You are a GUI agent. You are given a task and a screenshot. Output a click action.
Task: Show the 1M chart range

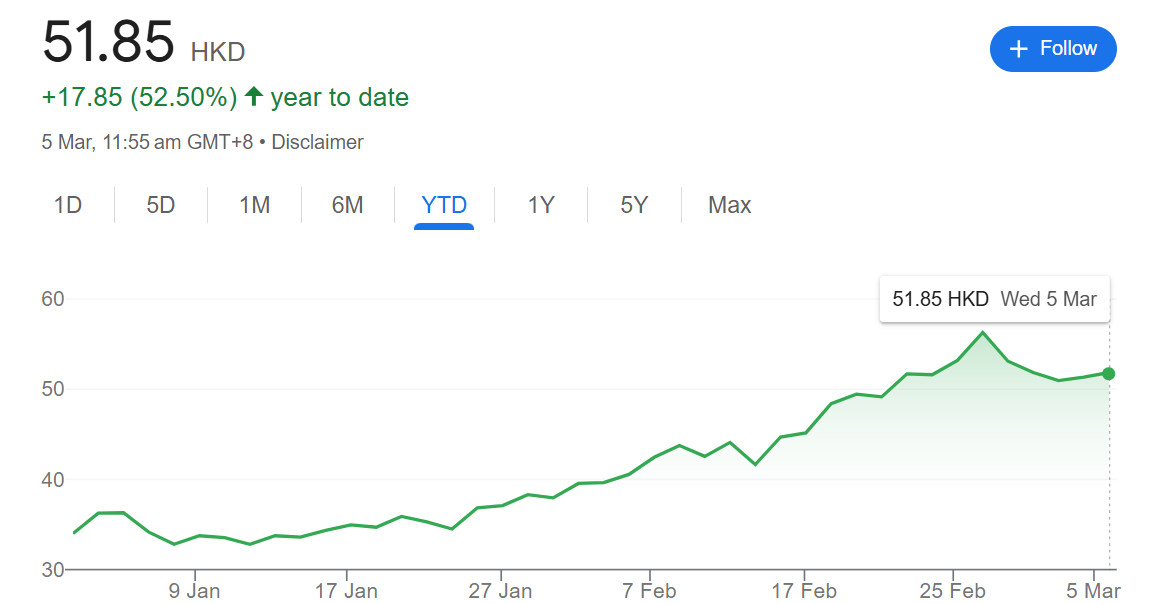coord(254,205)
